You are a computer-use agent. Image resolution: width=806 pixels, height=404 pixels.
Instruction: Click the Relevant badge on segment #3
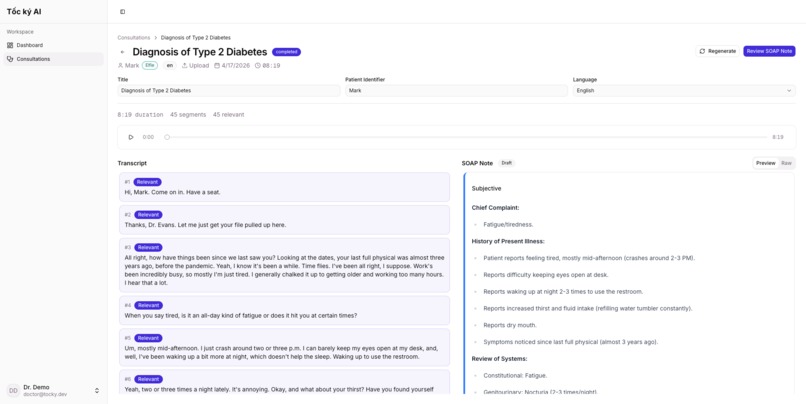click(148, 248)
